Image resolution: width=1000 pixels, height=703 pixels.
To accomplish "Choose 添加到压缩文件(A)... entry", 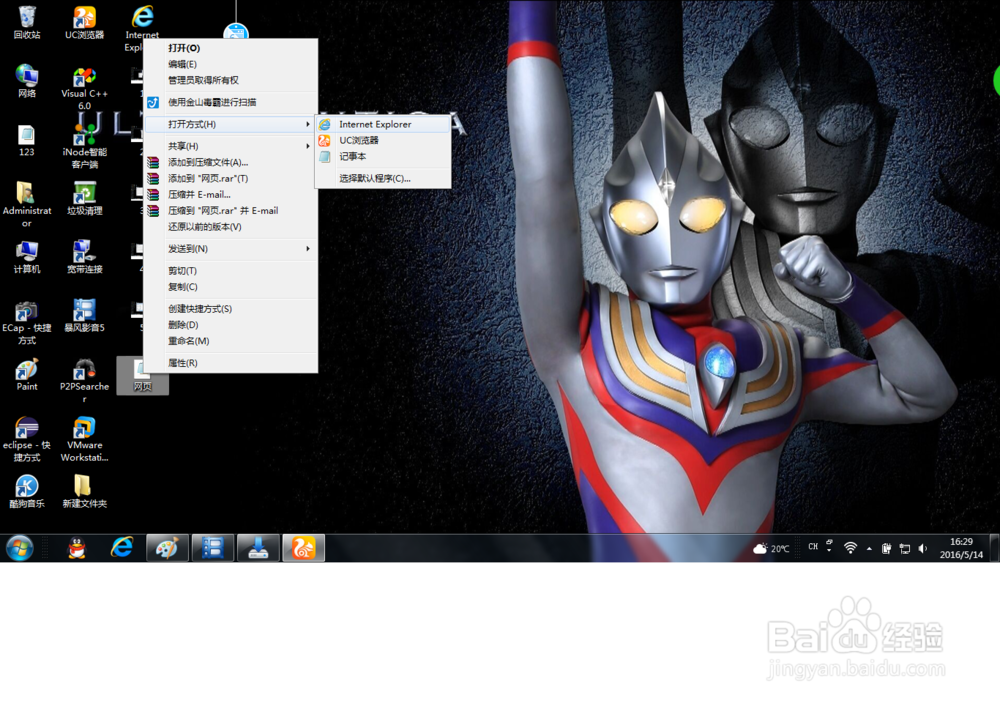I will pyautogui.click(x=231, y=162).
